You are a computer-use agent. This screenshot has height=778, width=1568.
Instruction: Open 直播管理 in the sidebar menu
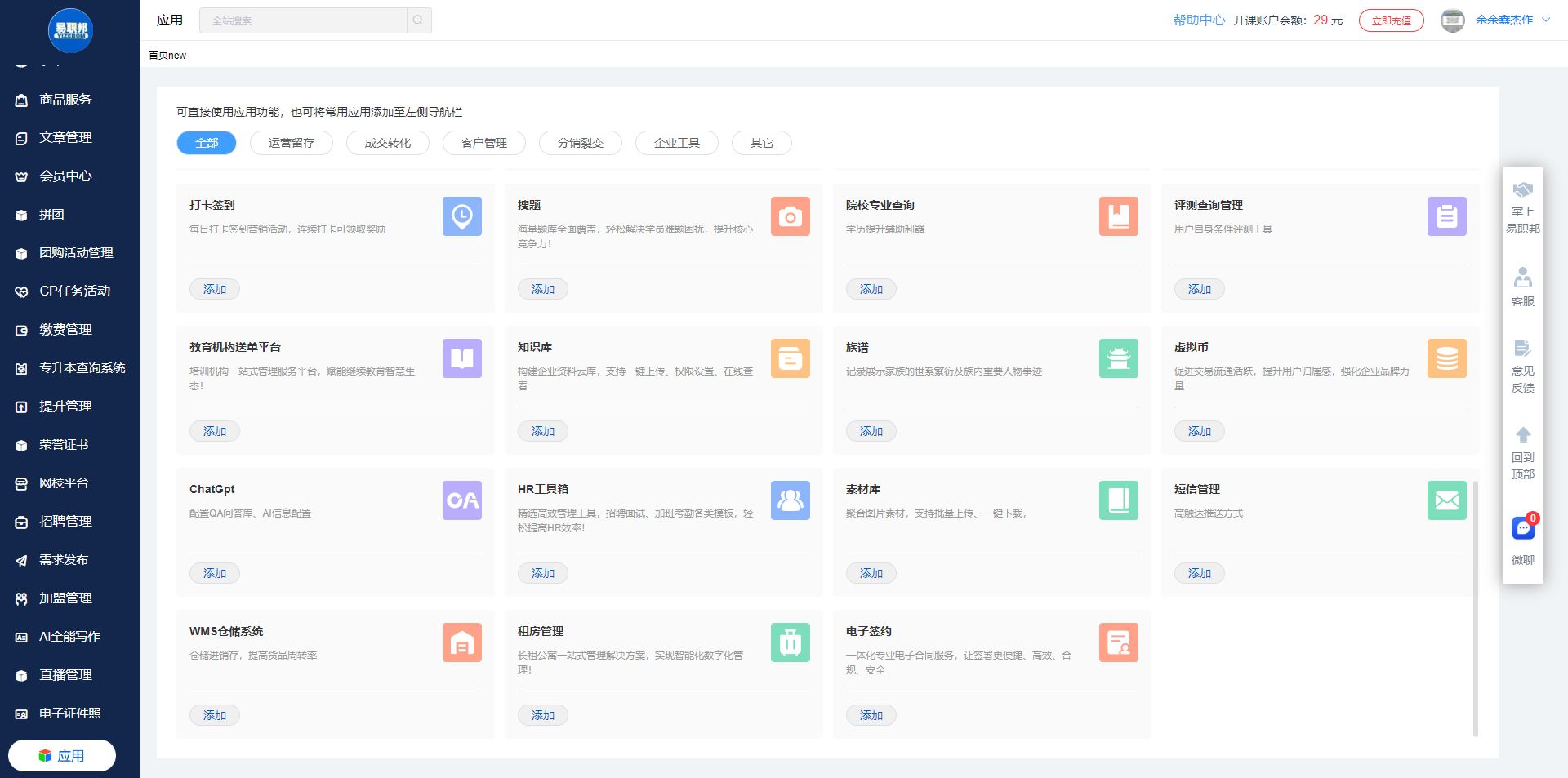(x=65, y=675)
